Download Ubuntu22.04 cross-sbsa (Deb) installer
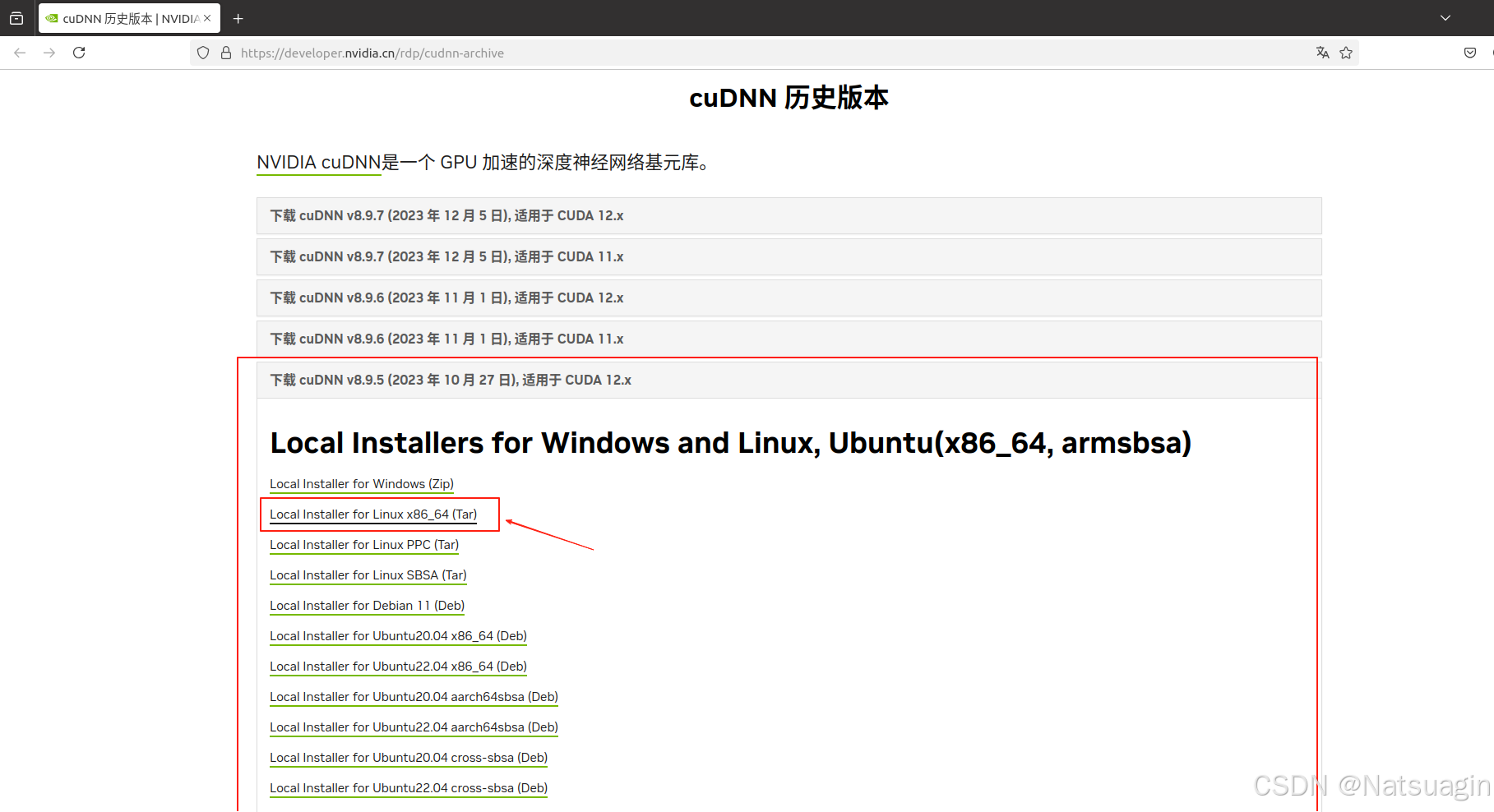 pyautogui.click(x=409, y=788)
